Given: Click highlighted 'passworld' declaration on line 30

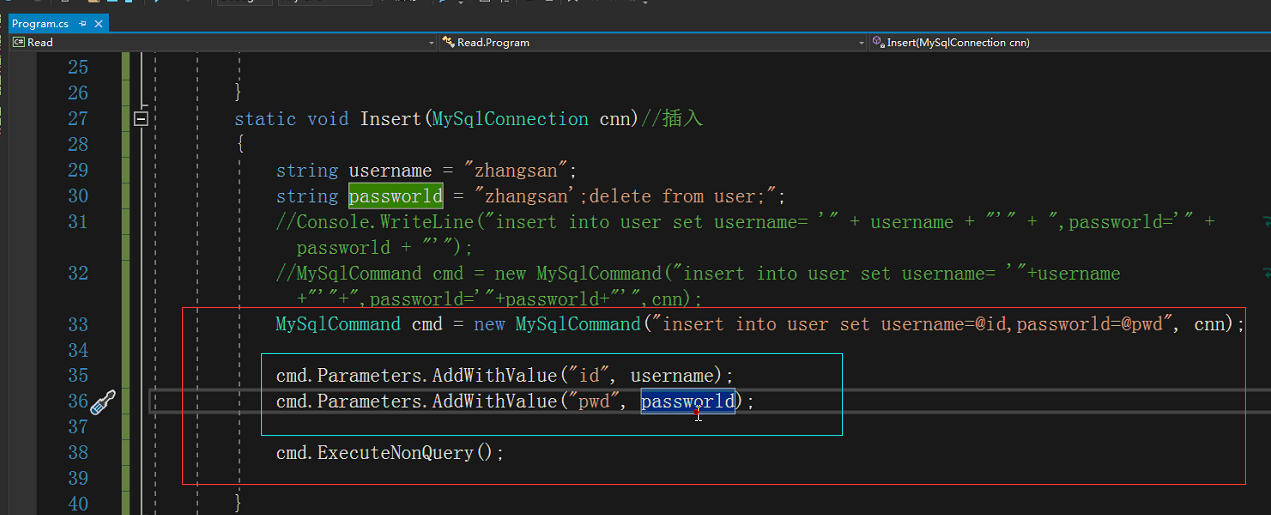Looking at the screenshot, I should [x=395, y=196].
